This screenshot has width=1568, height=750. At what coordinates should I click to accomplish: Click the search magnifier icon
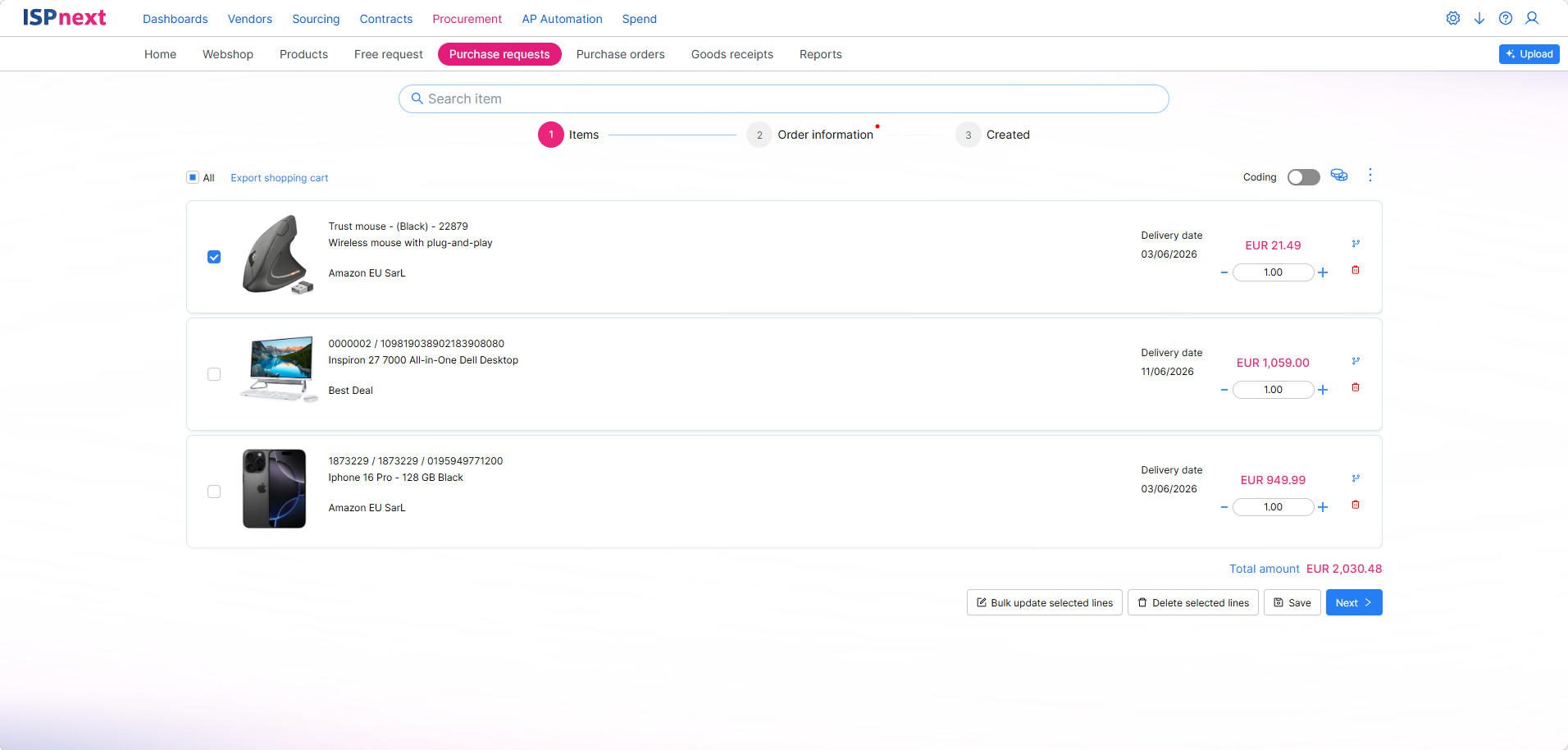[x=417, y=98]
